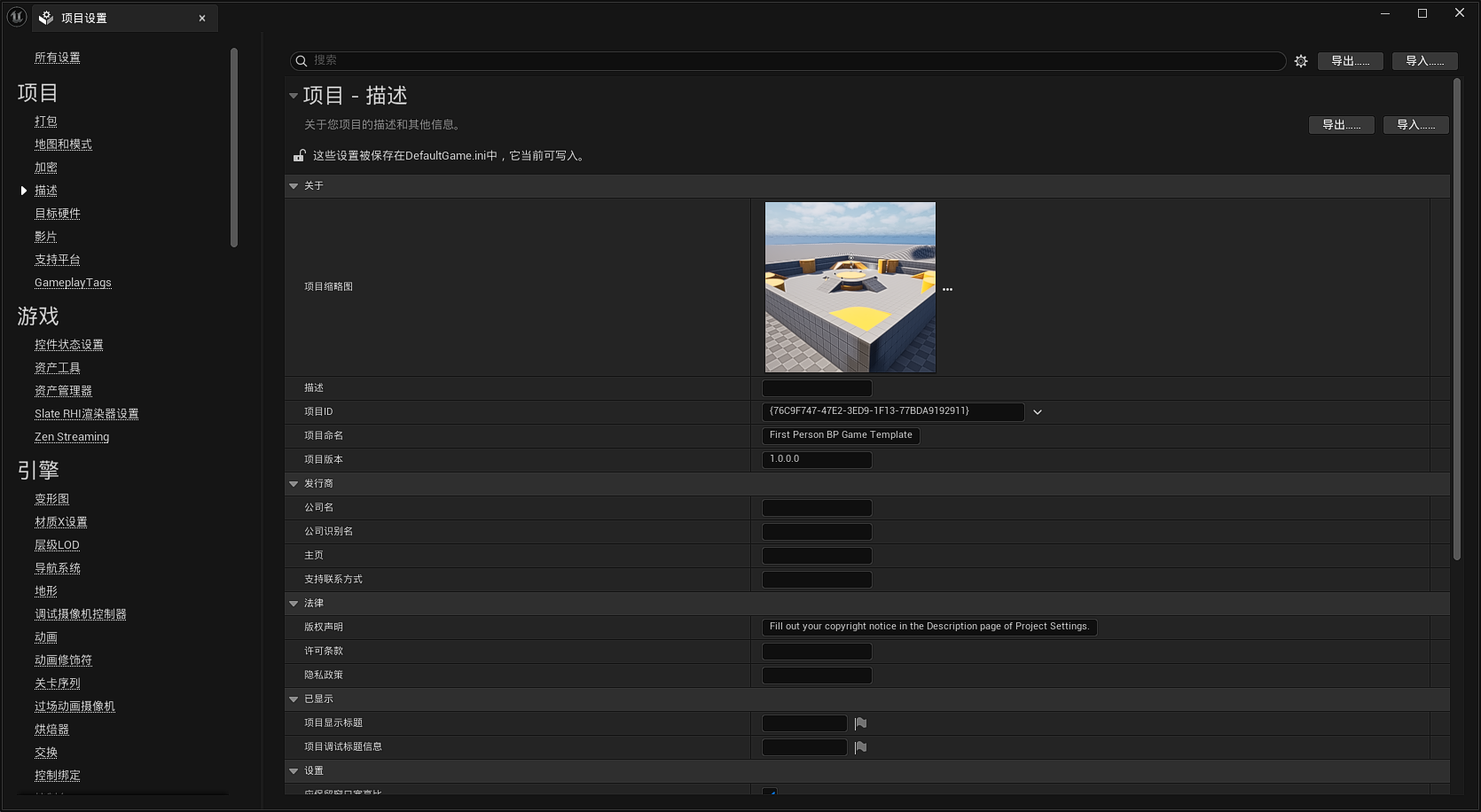The image size is (1481, 812).
Task: Open 地图和模式 settings
Action: [63, 144]
